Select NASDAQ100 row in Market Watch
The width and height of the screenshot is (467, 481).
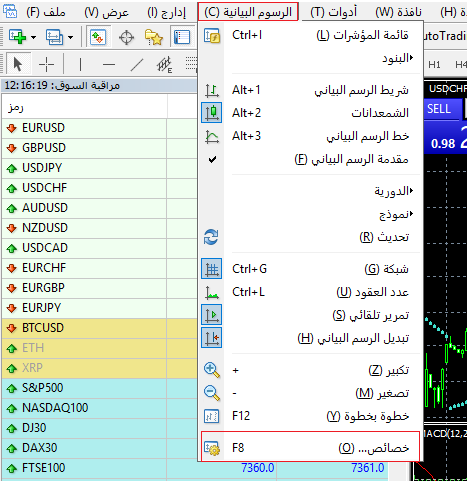[99, 408]
